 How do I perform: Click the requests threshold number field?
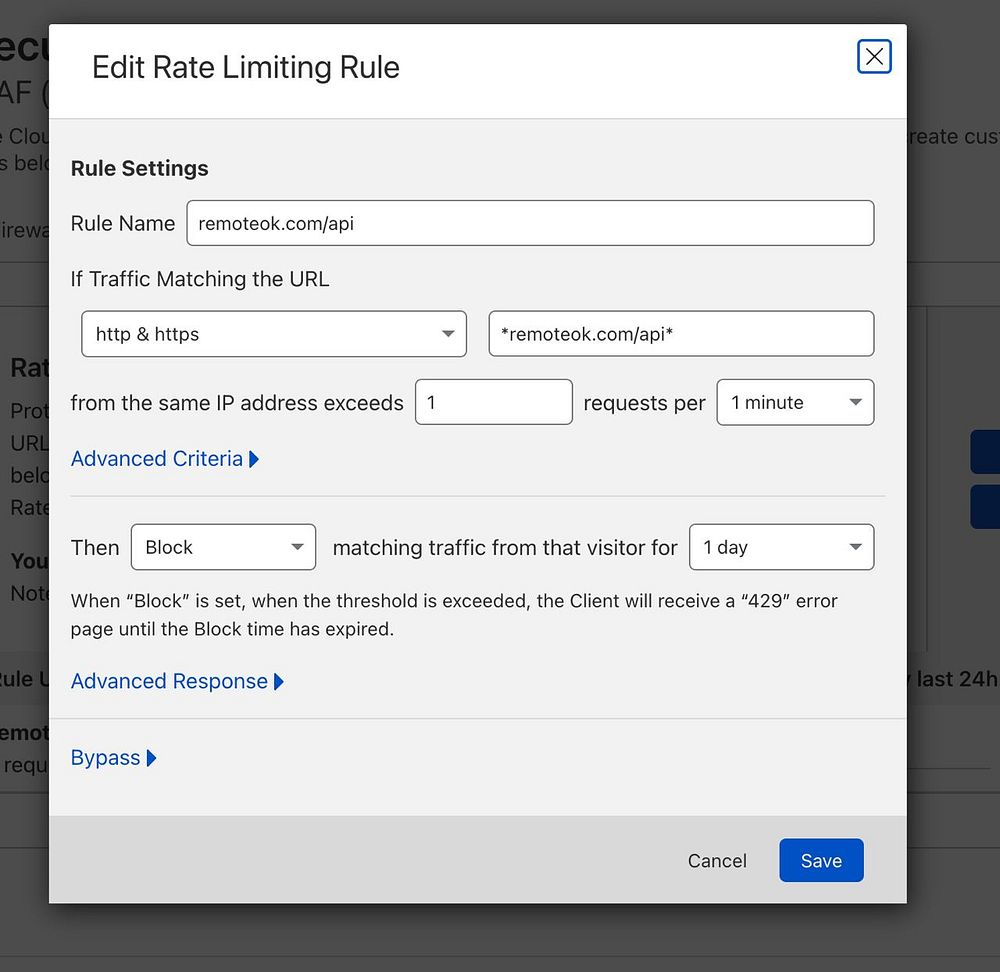click(x=493, y=402)
